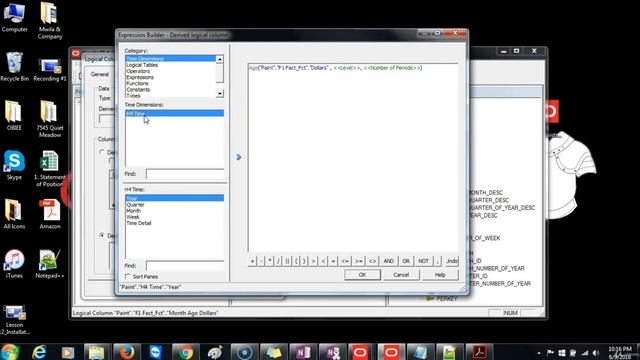Open the taskbar clock and date

pos(620,353)
